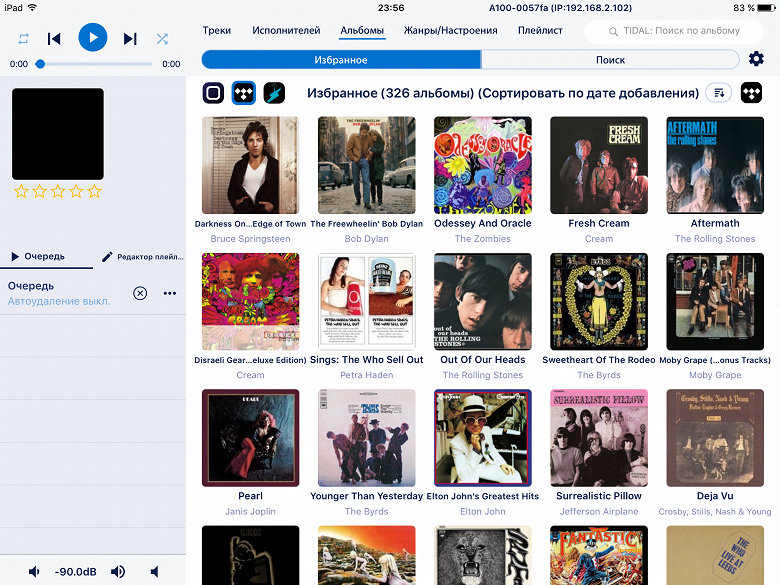Open Odessey And Oracle album cover
Image resolution: width=780 pixels, height=585 pixels.
click(x=483, y=165)
